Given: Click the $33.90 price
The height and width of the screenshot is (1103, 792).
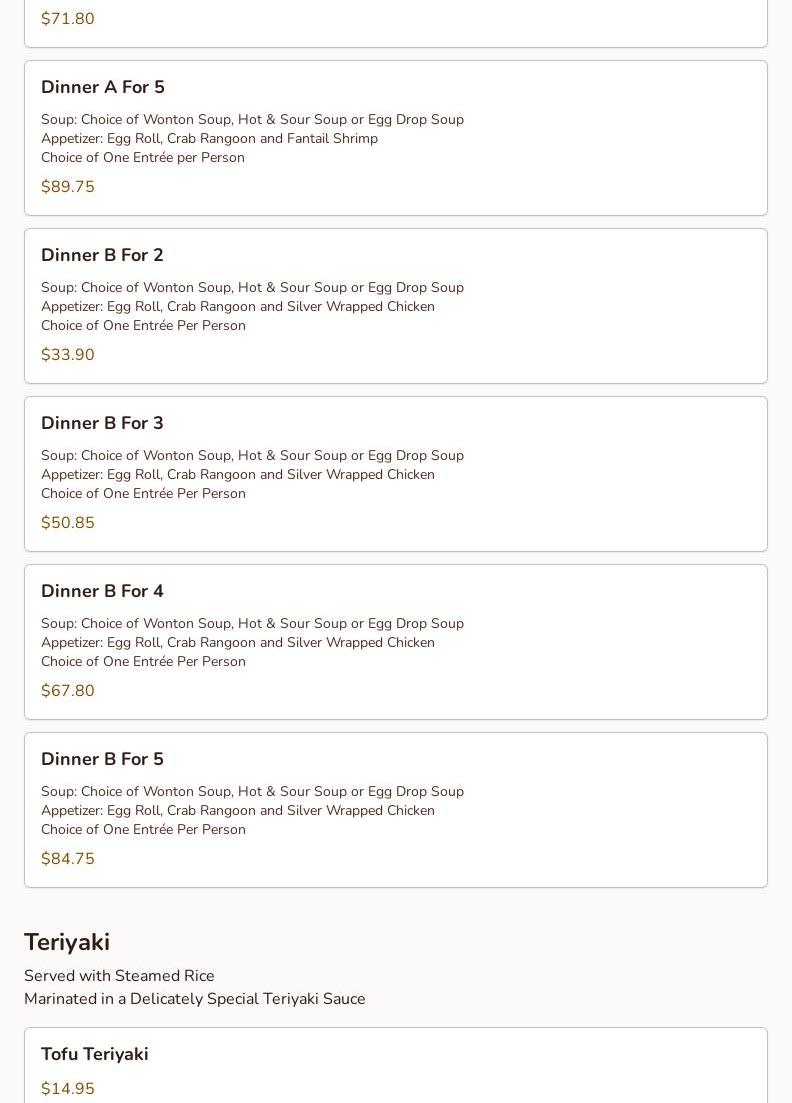Looking at the screenshot, I should 68,355.
